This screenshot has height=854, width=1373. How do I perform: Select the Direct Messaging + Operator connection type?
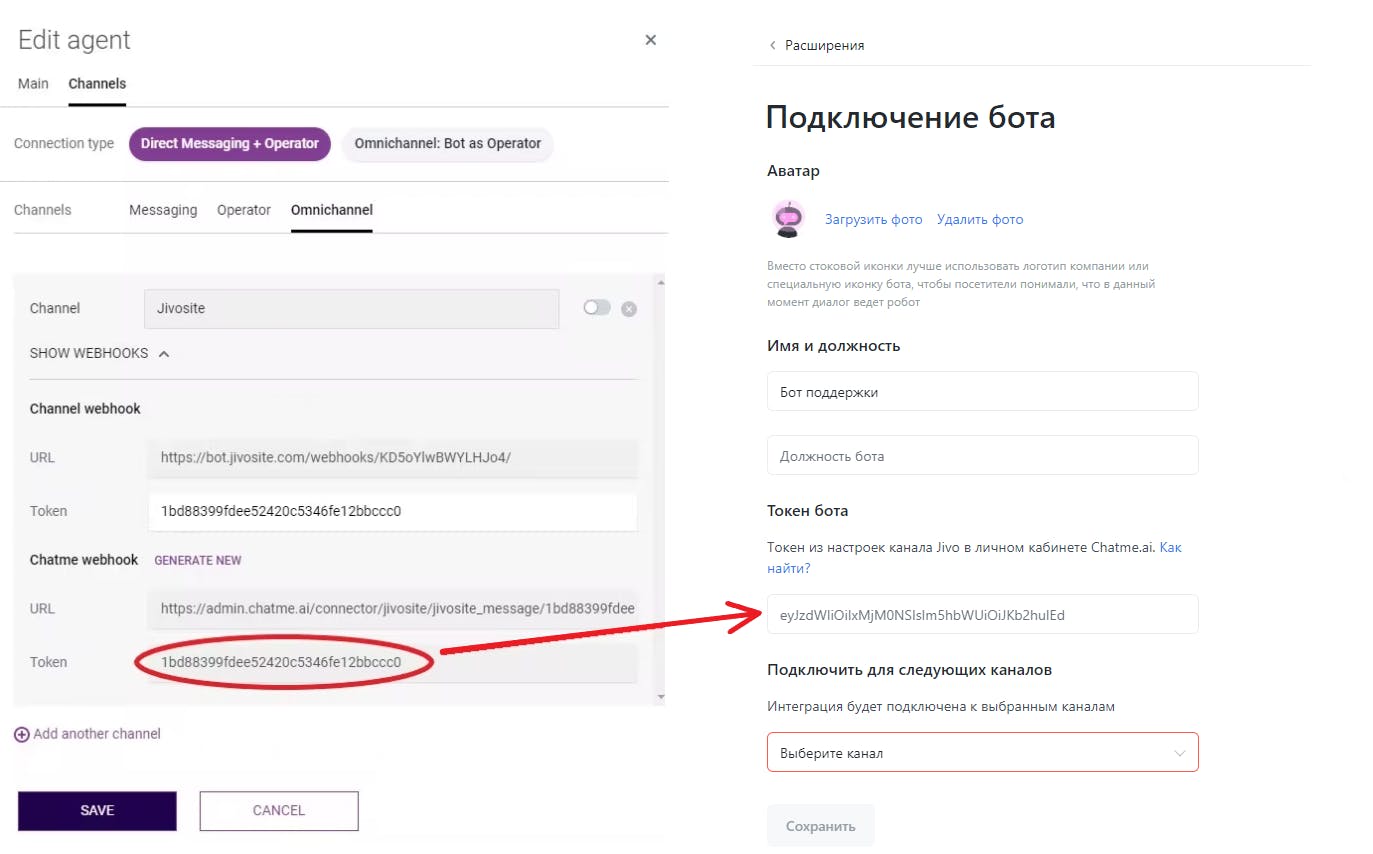point(229,143)
